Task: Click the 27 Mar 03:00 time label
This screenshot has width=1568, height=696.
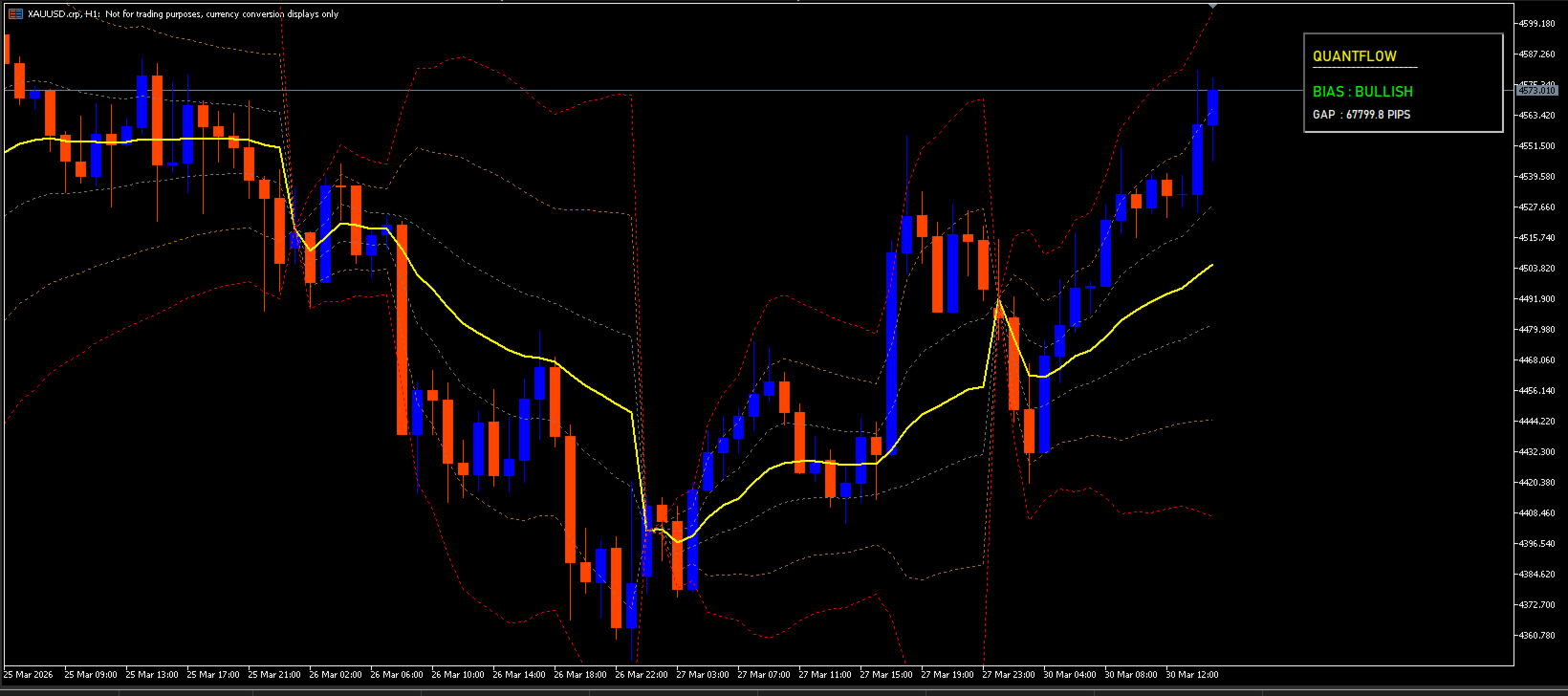Action: 703,675
